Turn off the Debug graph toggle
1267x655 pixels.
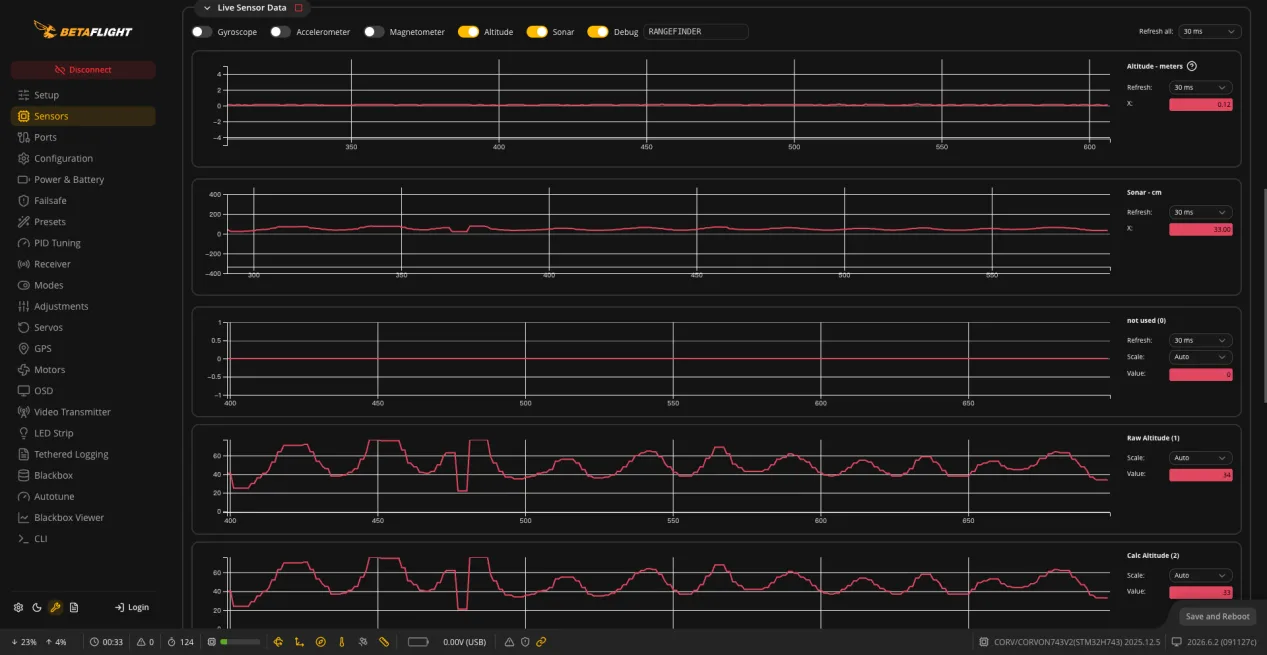point(598,32)
